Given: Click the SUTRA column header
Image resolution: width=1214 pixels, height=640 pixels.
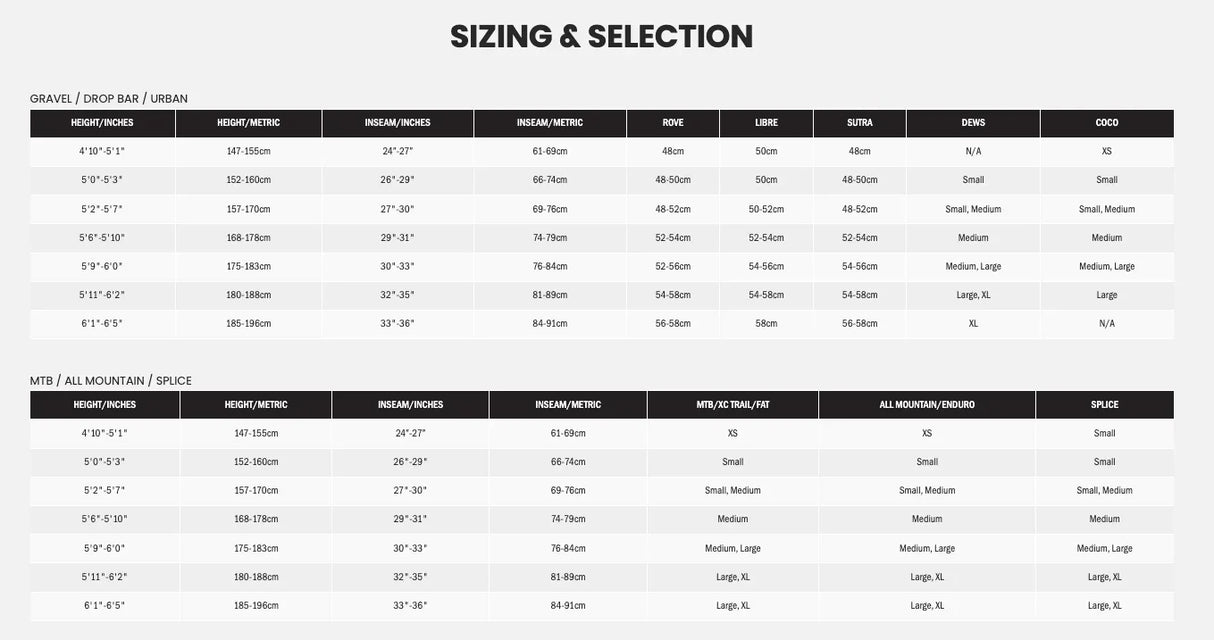Looking at the screenshot, I should tap(860, 123).
